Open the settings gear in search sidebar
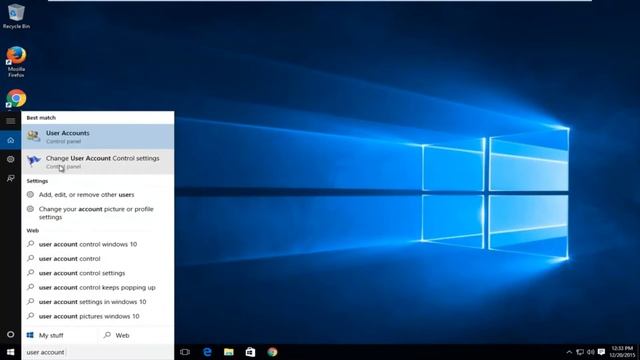 [x=11, y=159]
